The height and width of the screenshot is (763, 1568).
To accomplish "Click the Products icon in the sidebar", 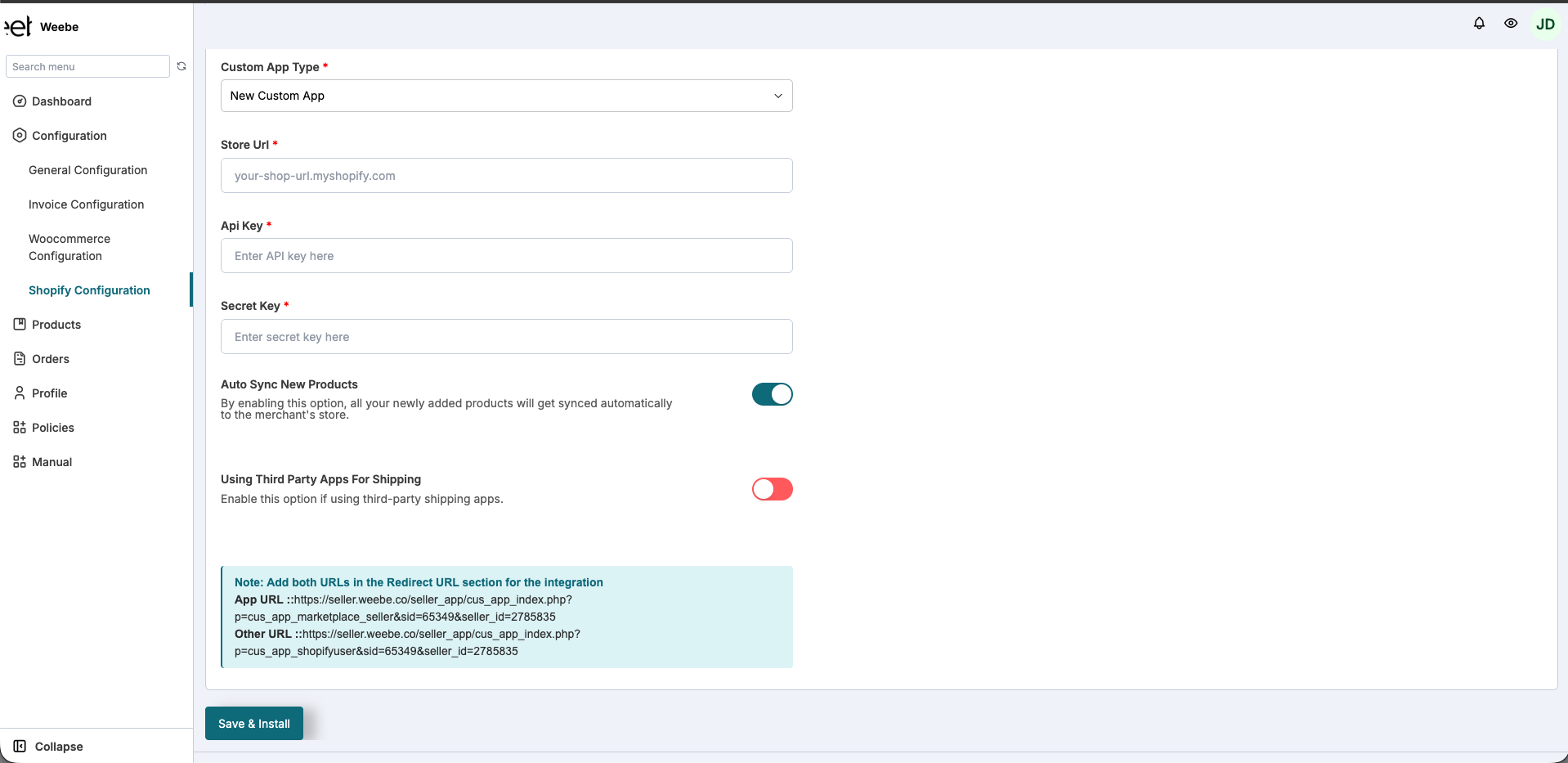I will tap(19, 324).
